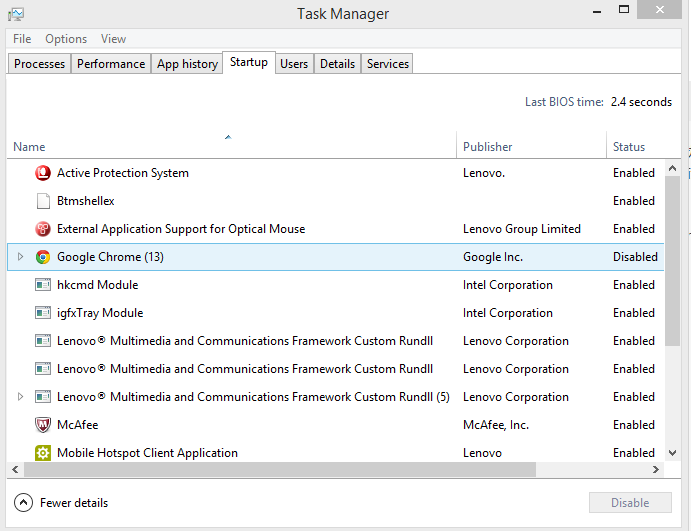Viewport: 691px width, 531px height.
Task: Select Mobile Hotspot Client Application entry
Action: click(147, 453)
